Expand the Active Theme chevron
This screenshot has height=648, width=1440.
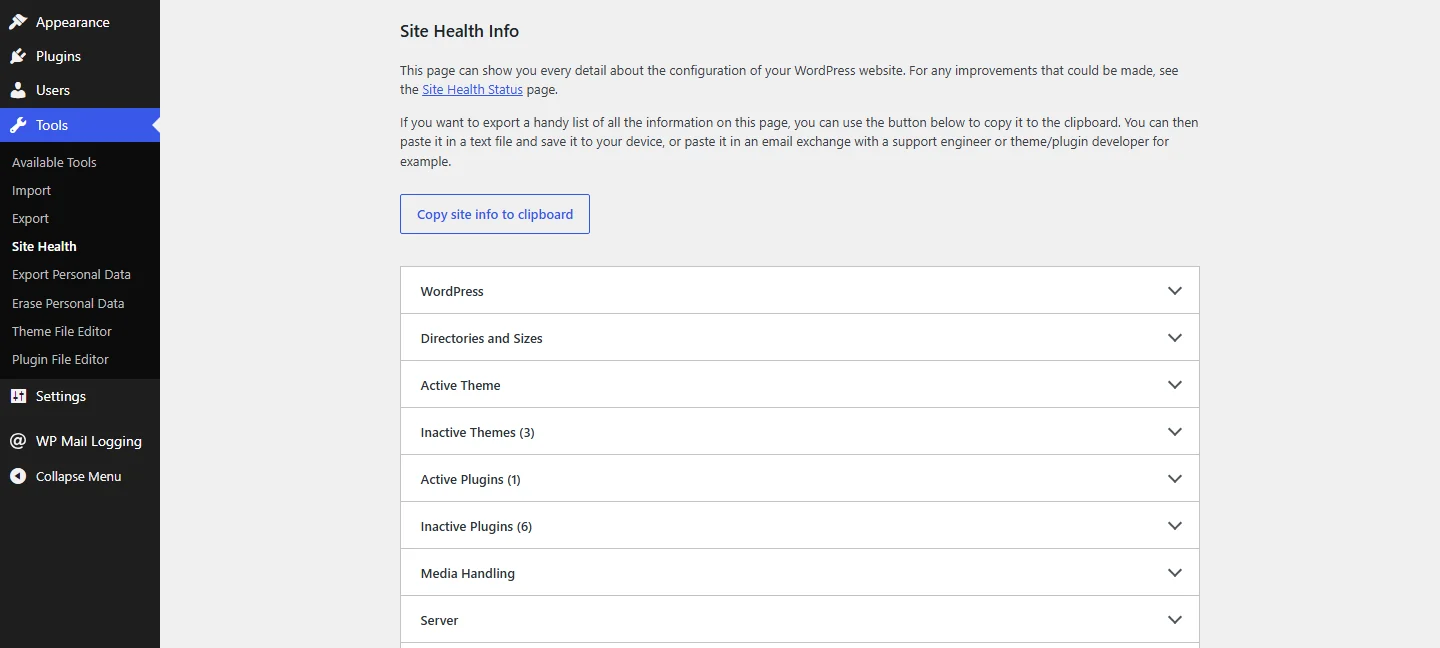click(1175, 385)
